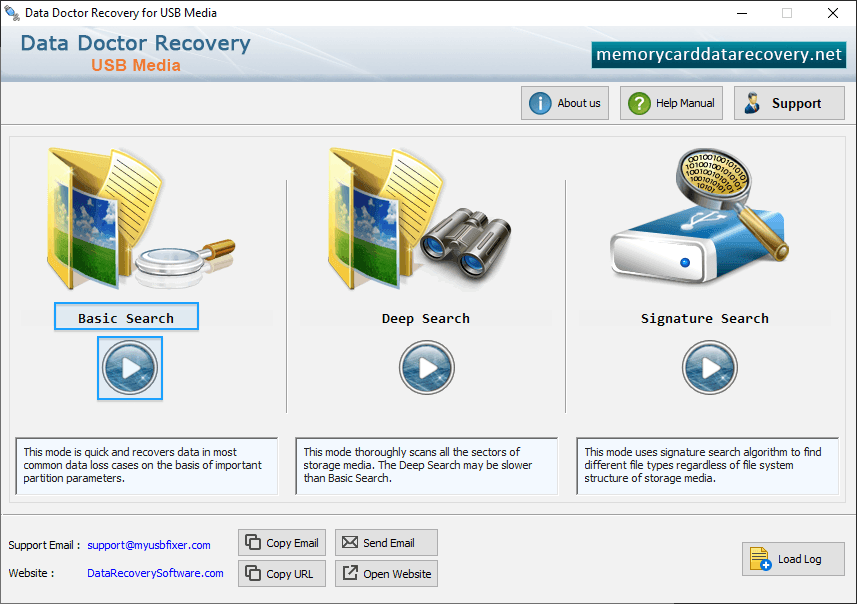Click the Support Email label

[x=44, y=545]
